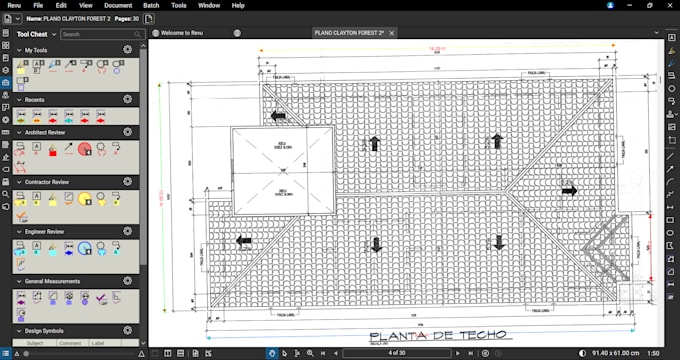The height and width of the screenshot is (360, 680).
Task: Open Contractor Review settings gear
Action: pyautogui.click(x=128, y=181)
